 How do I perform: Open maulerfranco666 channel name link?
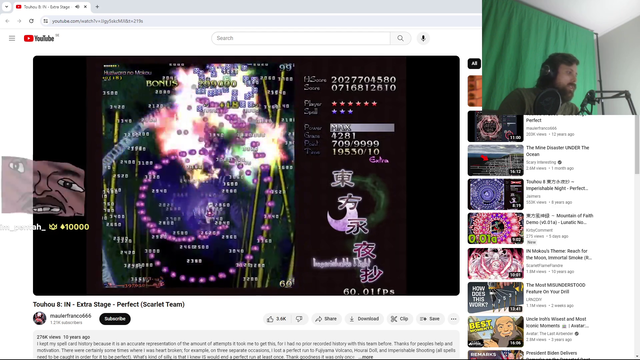[x=71, y=316]
